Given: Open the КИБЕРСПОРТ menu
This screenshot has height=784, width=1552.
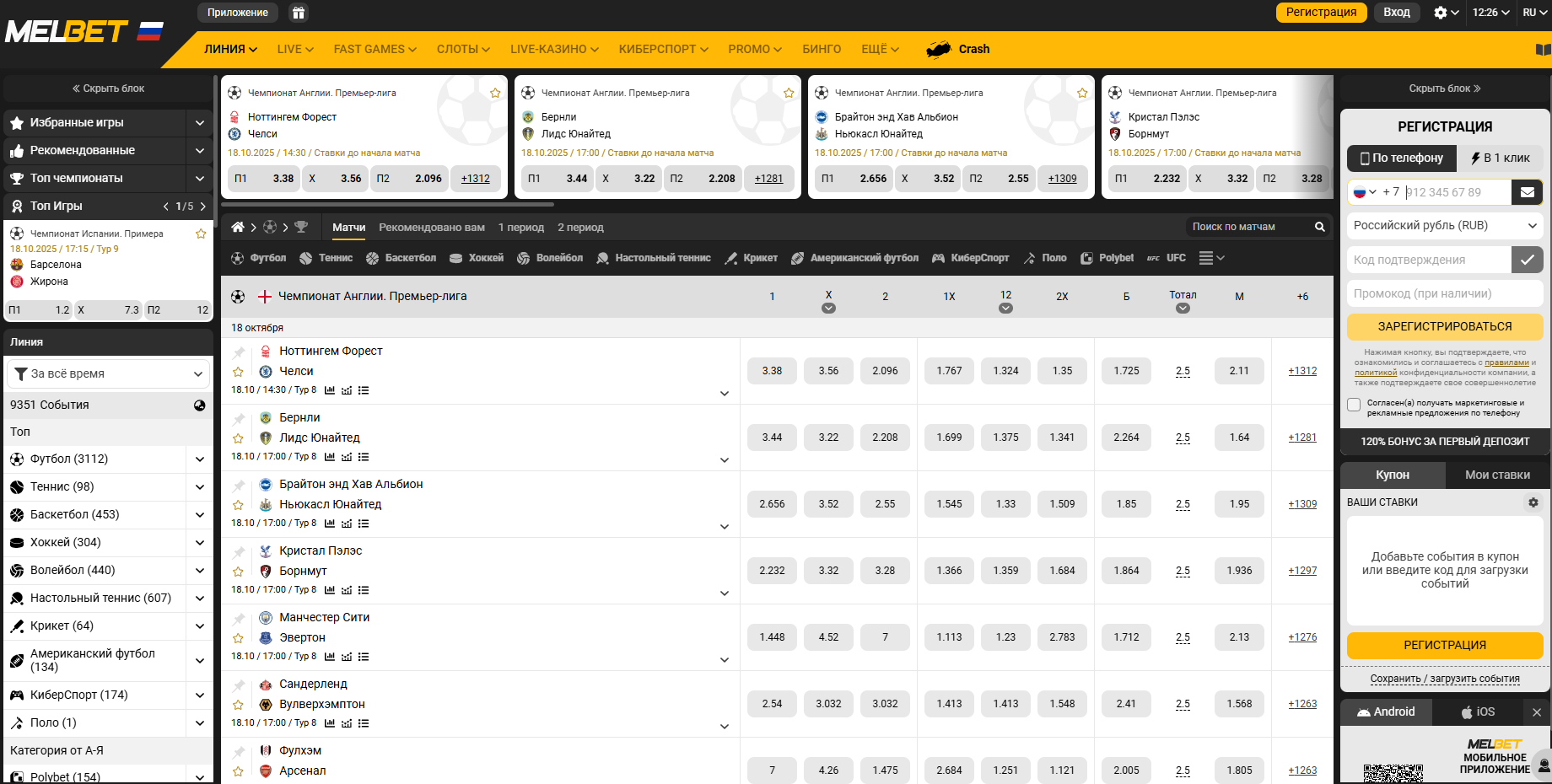Looking at the screenshot, I should pos(663,50).
